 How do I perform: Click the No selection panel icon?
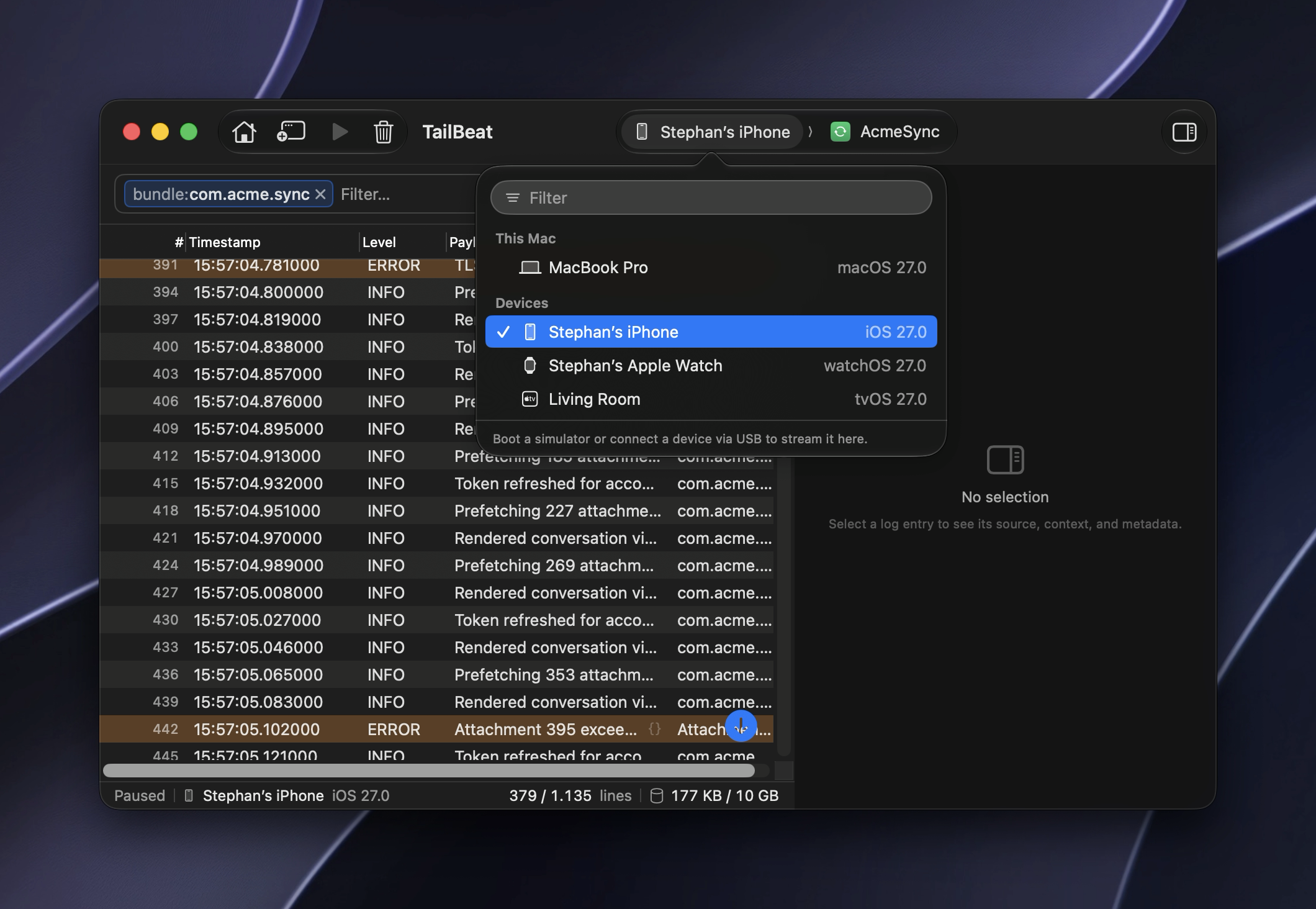(1005, 459)
